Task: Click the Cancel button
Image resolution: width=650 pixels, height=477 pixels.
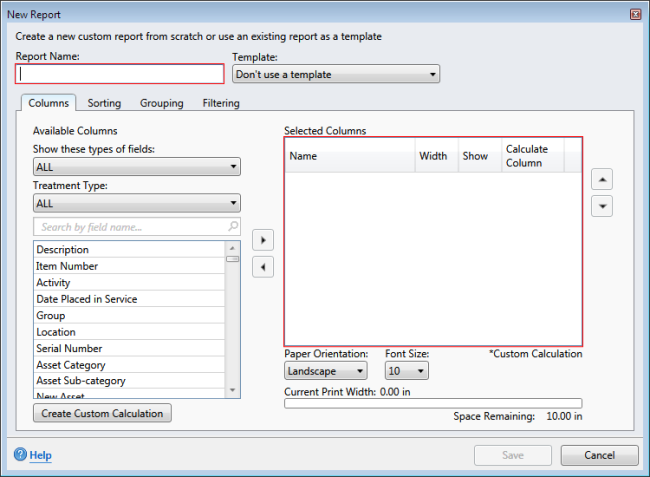Action: pyautogui.click(x=599, y=455)
